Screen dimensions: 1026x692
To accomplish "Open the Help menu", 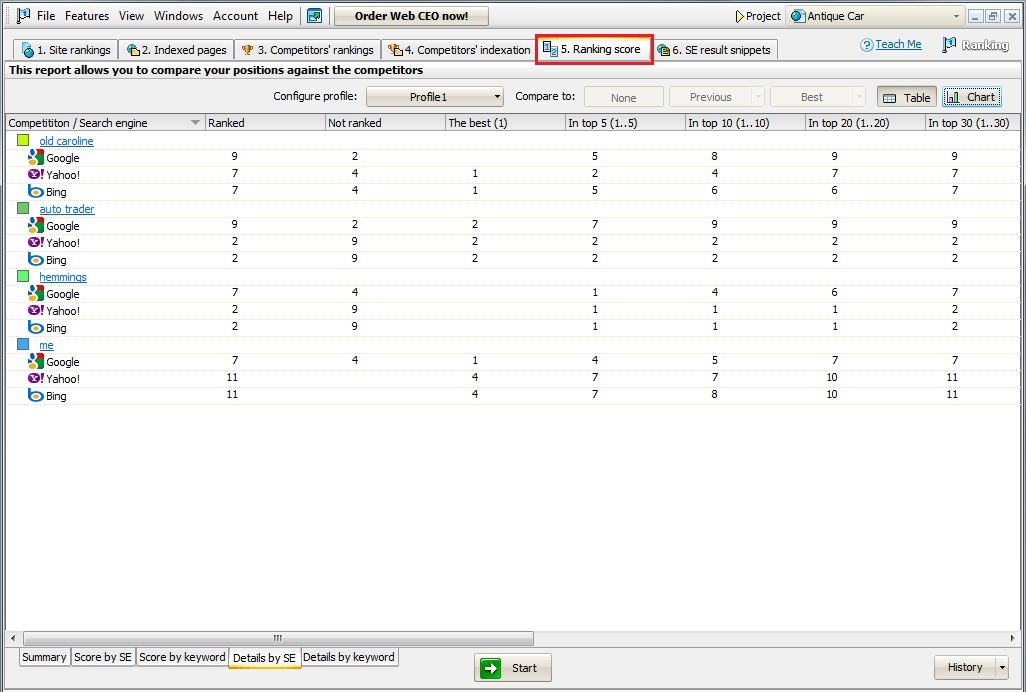I will point(280,16).
